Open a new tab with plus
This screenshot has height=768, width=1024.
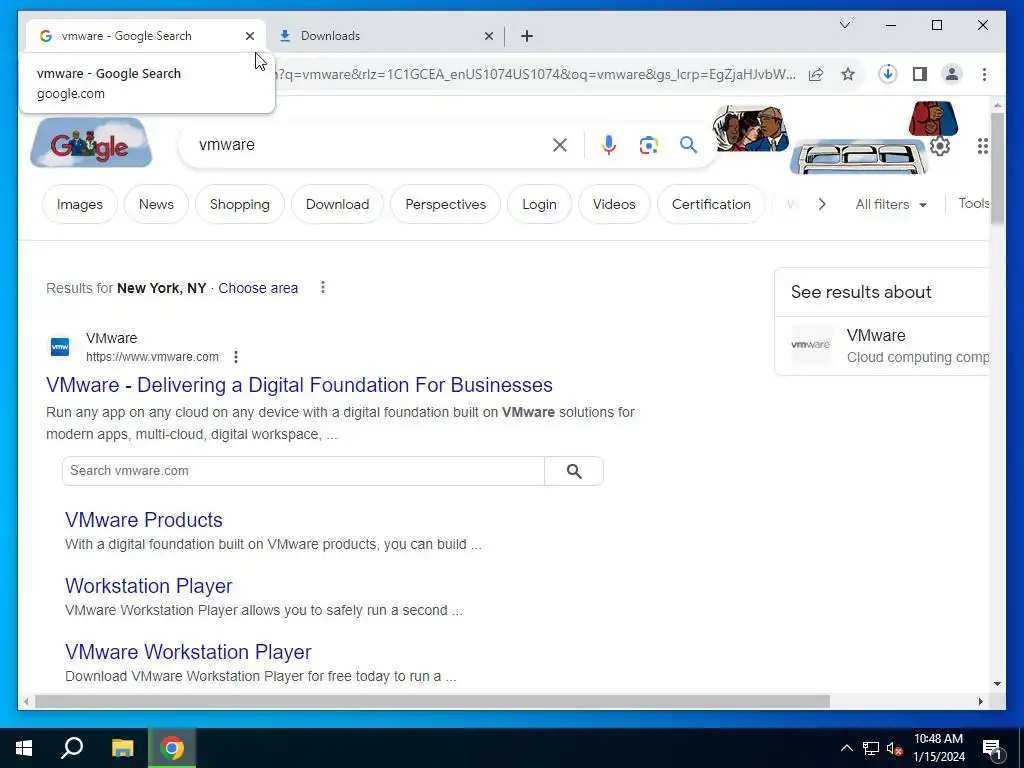(527, 36)
